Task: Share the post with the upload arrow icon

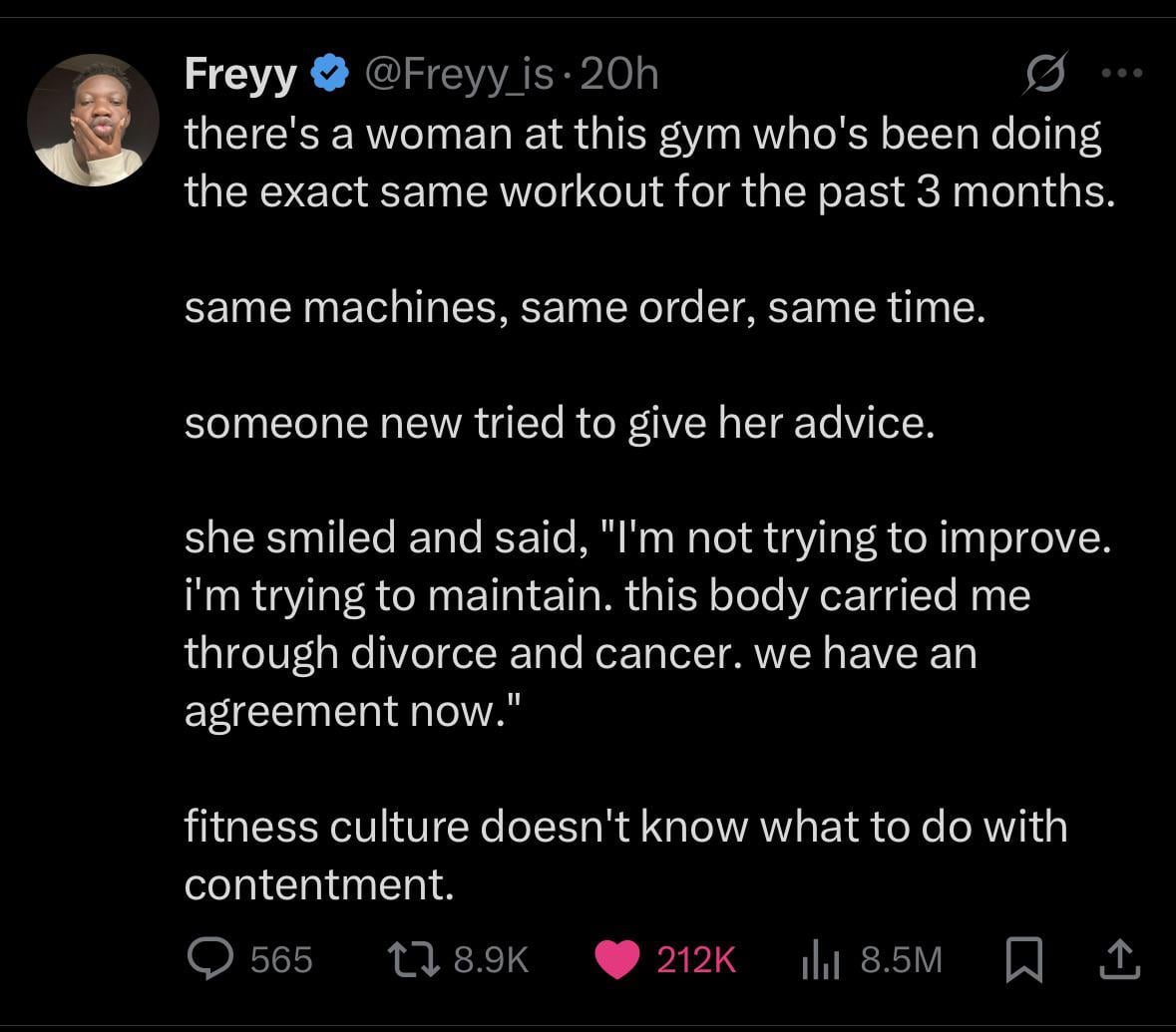Action: [1118, 959]
